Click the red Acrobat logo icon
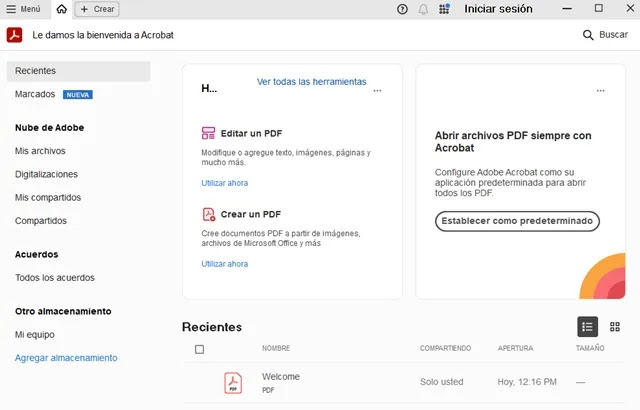This screenshot has width=640, height=410. (x=14, y=35)
